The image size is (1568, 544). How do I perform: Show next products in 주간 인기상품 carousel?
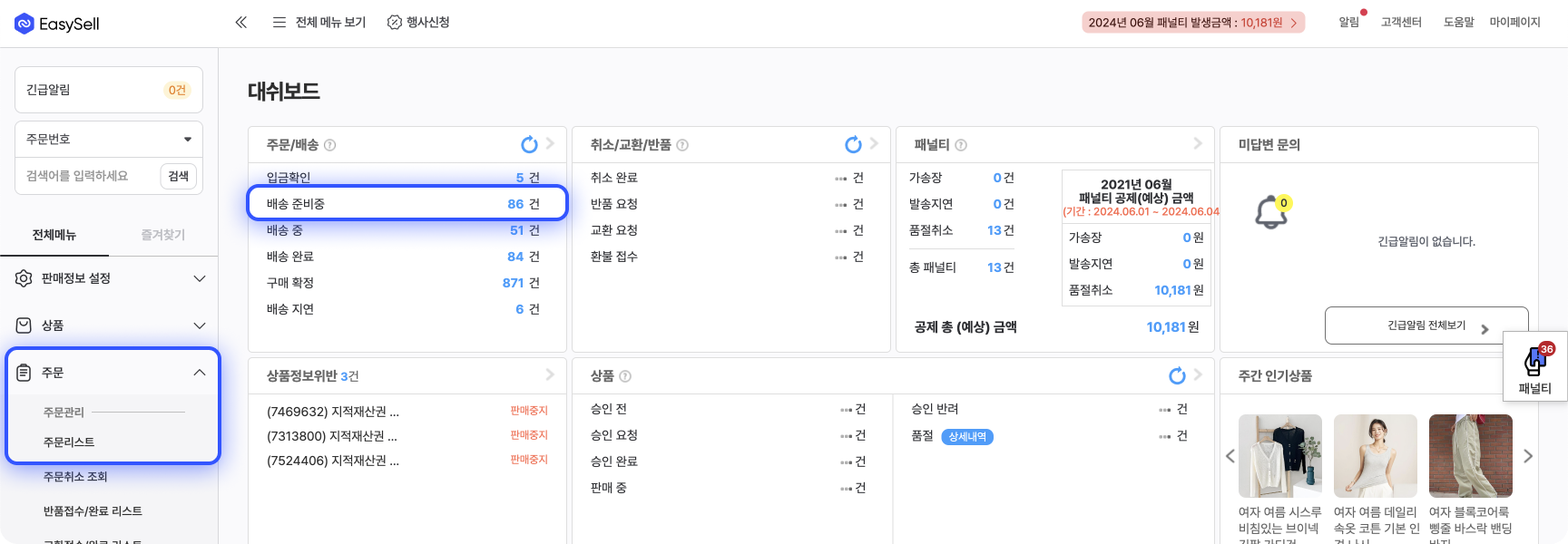pos(1528,456)
